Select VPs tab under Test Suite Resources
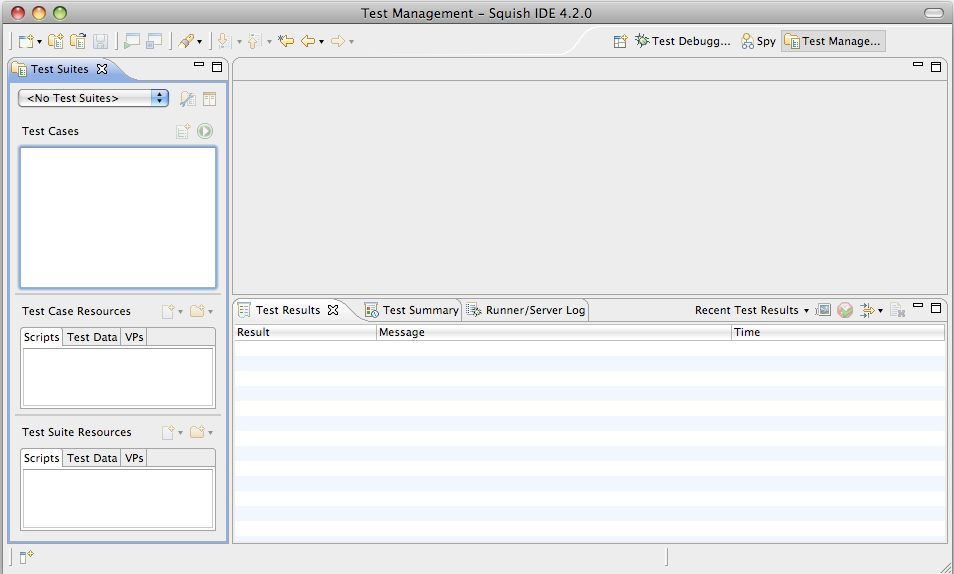This screenshot has width=954, height=574. click(134, 458)
